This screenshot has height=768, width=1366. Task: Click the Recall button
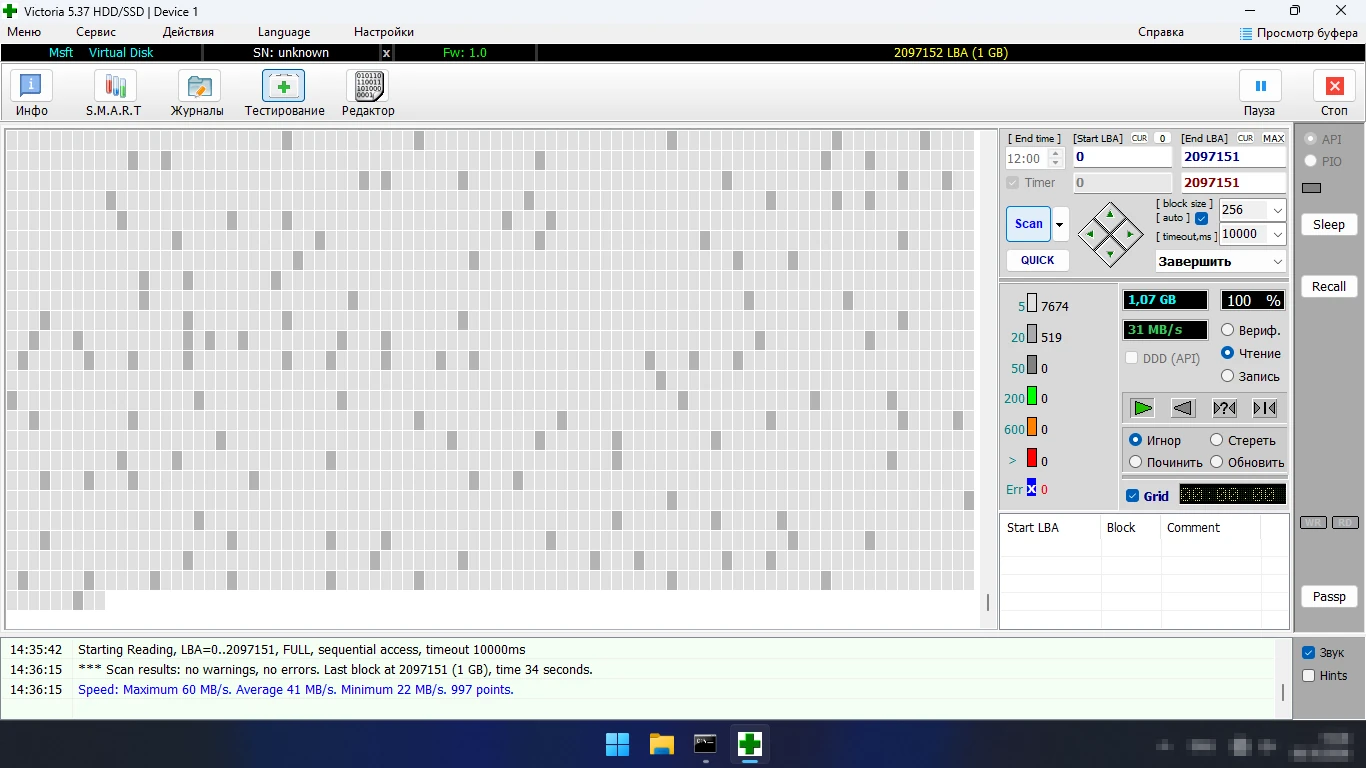coord(1329,287)
